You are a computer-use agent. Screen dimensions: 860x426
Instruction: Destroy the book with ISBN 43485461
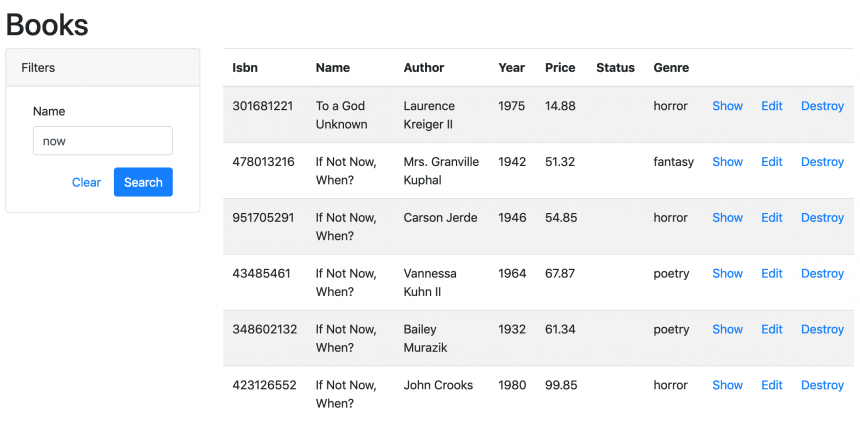click(x=822, y=274)
